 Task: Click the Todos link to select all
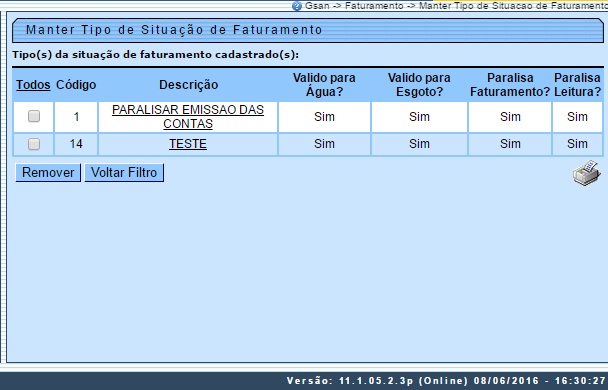coord(33,85)
